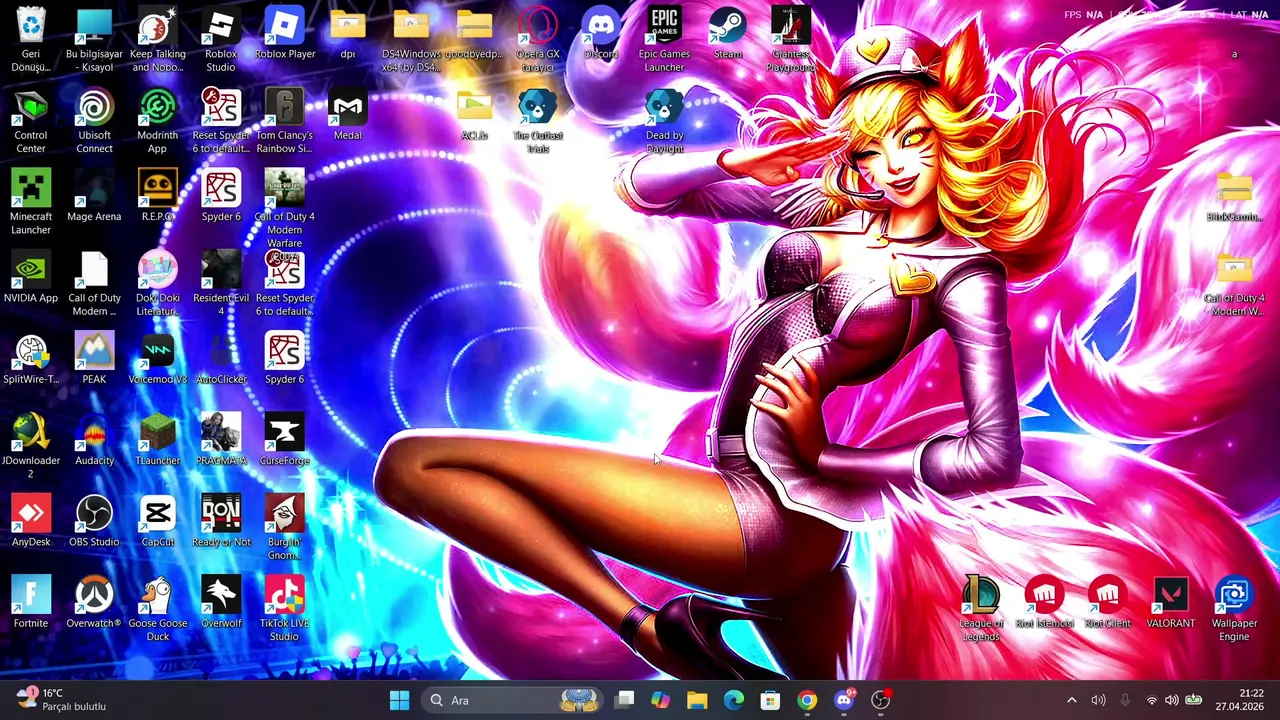Open Task View from the taskbar
1280x720 pixels.
(624, 700)
